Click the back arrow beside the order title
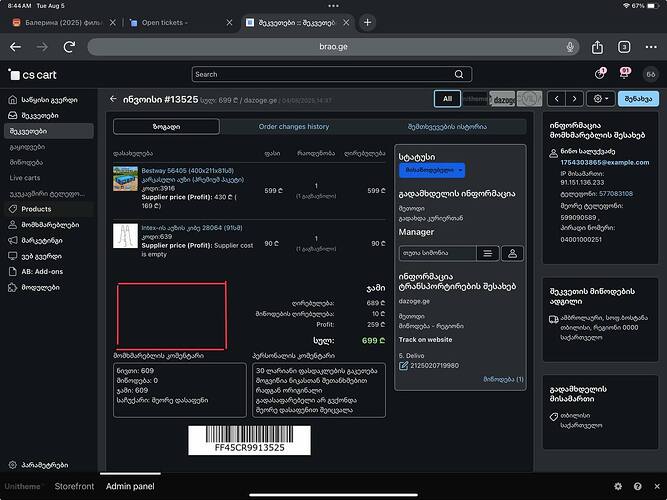The width and height of the screenshot is (667, 500). [113, 99]
